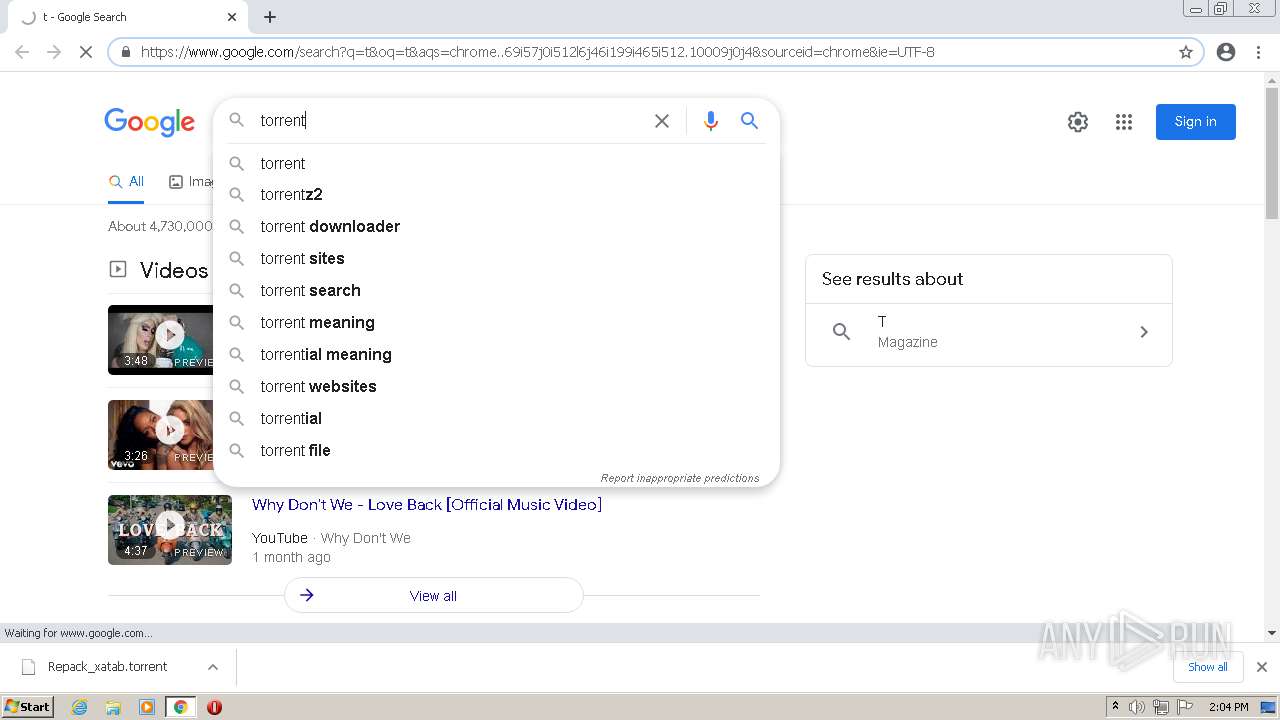Go back to the previous page
Image resolution: width=1280 pixels, height=720 pixels.
(22, 52)
